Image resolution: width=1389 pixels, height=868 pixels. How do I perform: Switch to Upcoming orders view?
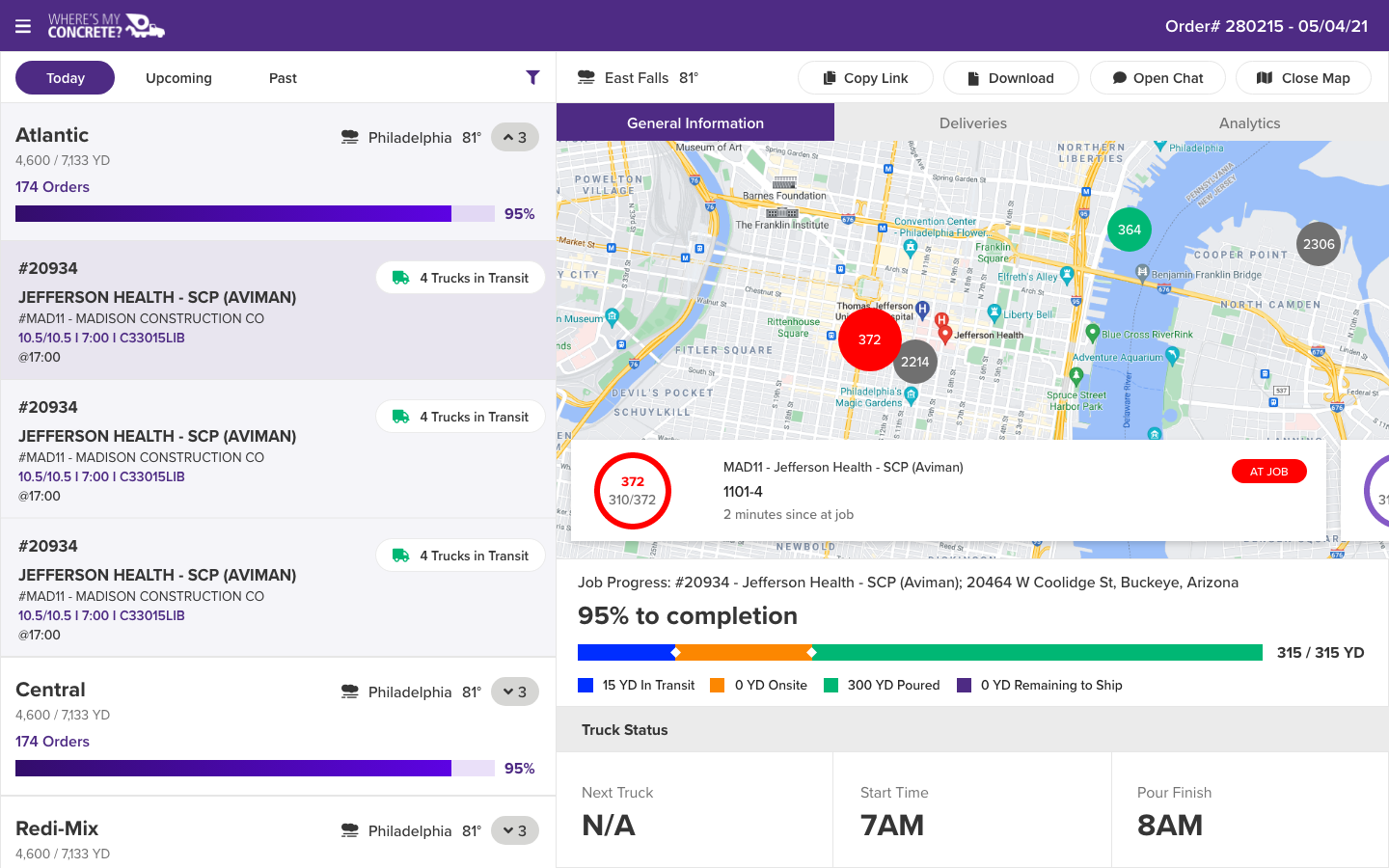(x=178, y=78)
